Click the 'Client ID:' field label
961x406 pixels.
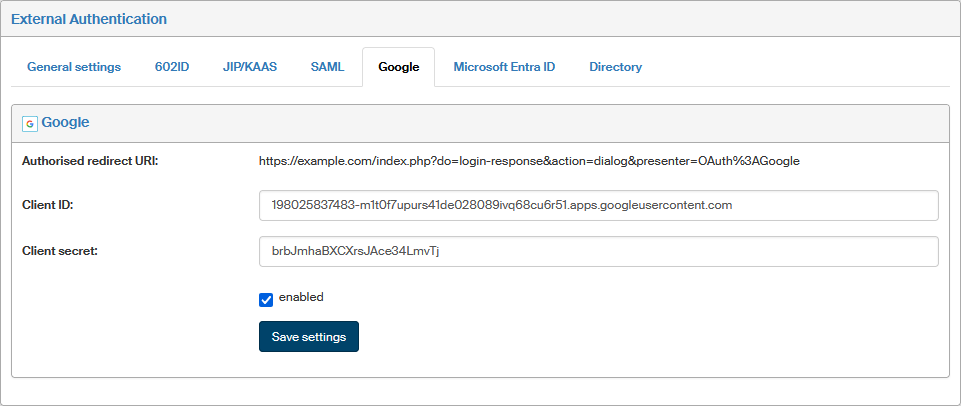(x=48, y=205)
